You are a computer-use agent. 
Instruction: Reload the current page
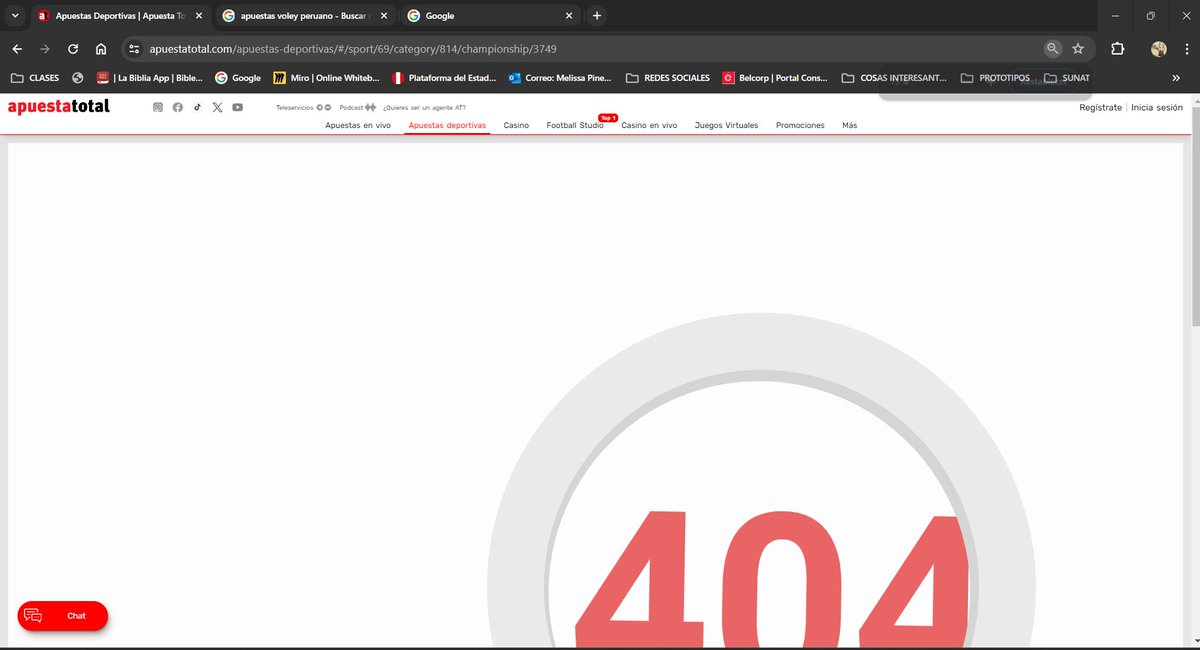point(73,49)
